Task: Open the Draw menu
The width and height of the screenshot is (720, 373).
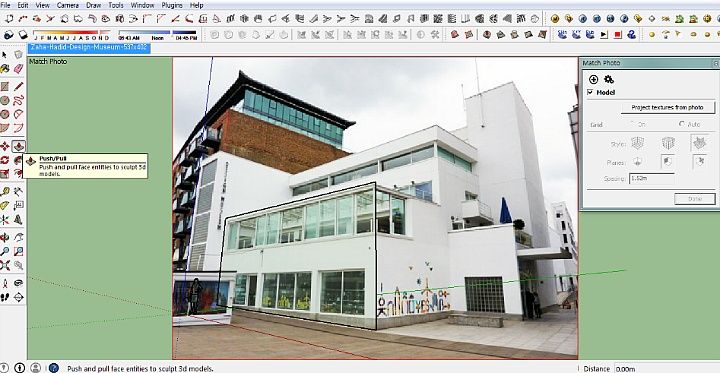Action: [x=94, y=5]
